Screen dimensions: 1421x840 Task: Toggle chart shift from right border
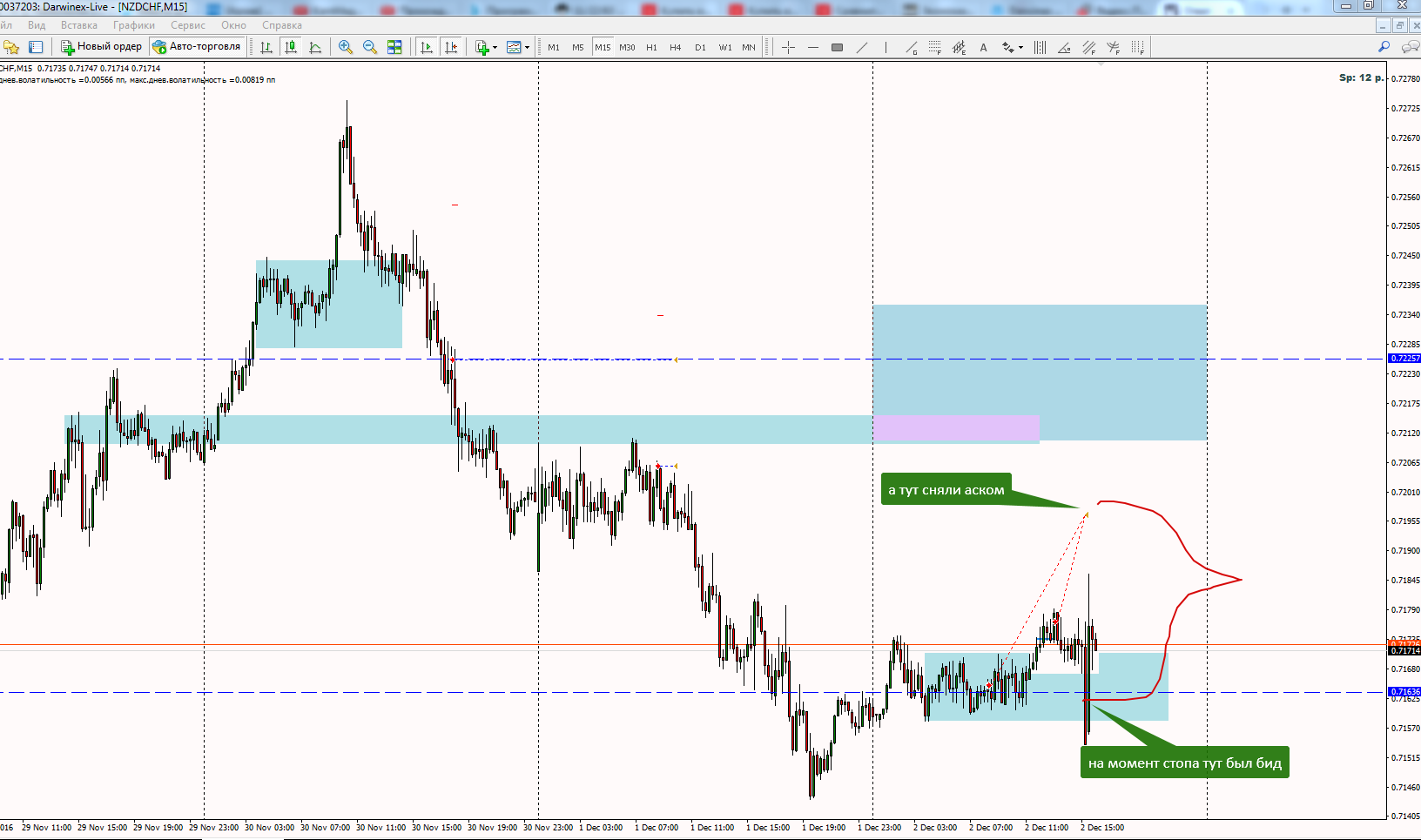tap(451, 47)
